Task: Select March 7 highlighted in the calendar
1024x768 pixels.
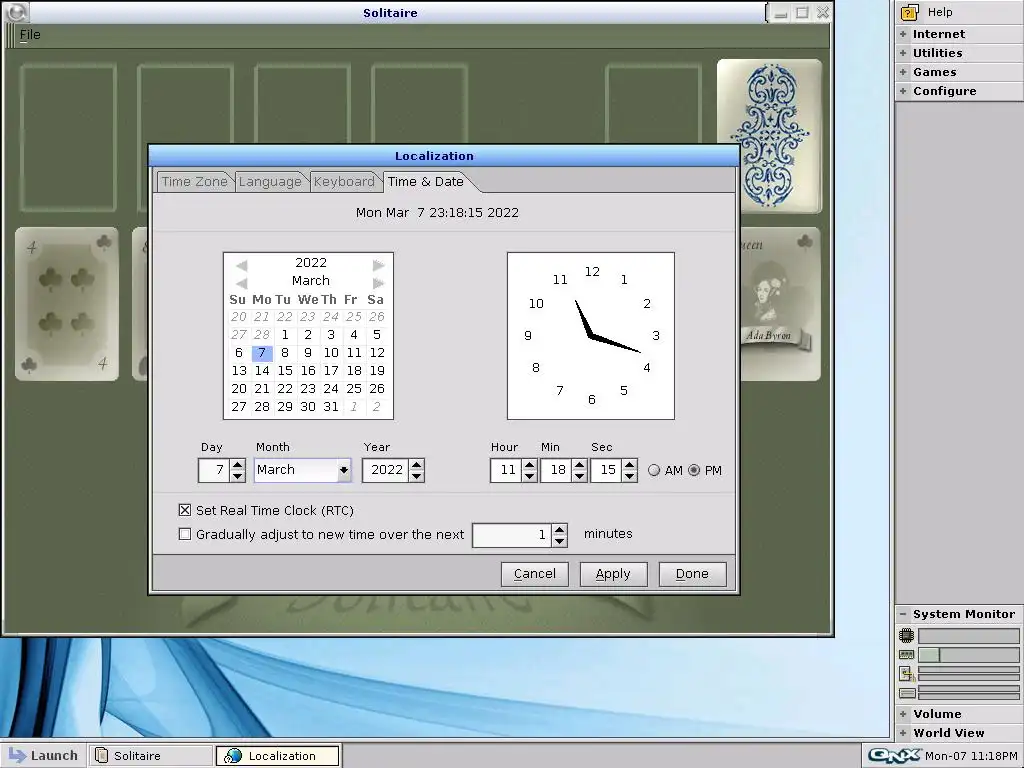Action: coord(262,353)
